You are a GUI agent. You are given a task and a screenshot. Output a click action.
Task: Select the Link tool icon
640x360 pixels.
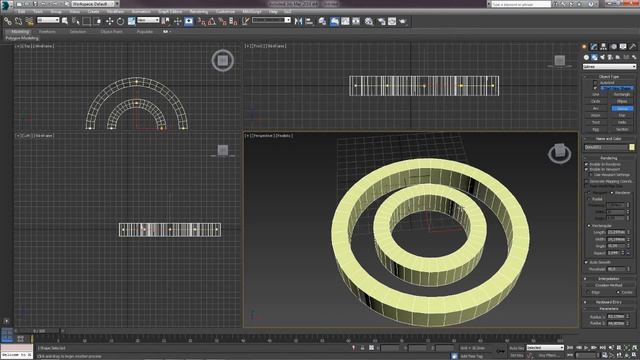point(8,21)
